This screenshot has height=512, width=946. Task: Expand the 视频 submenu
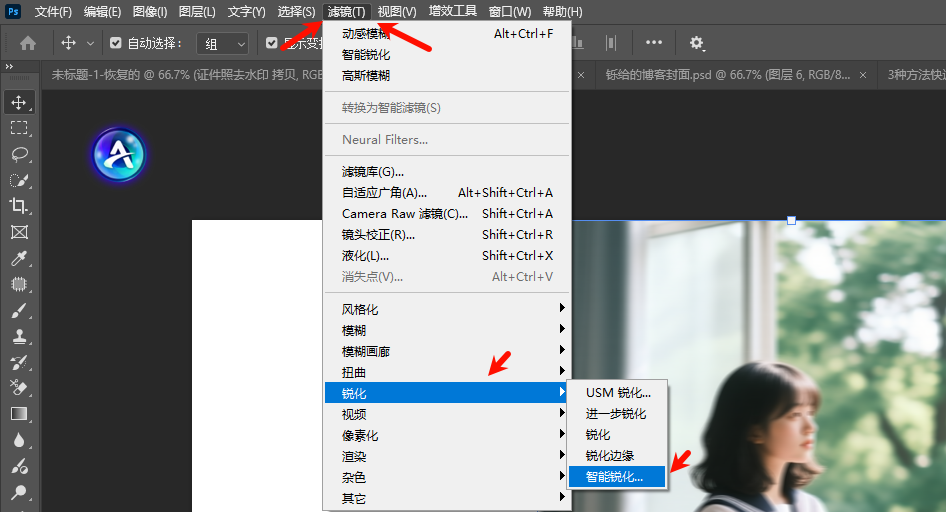click(447, 414)
